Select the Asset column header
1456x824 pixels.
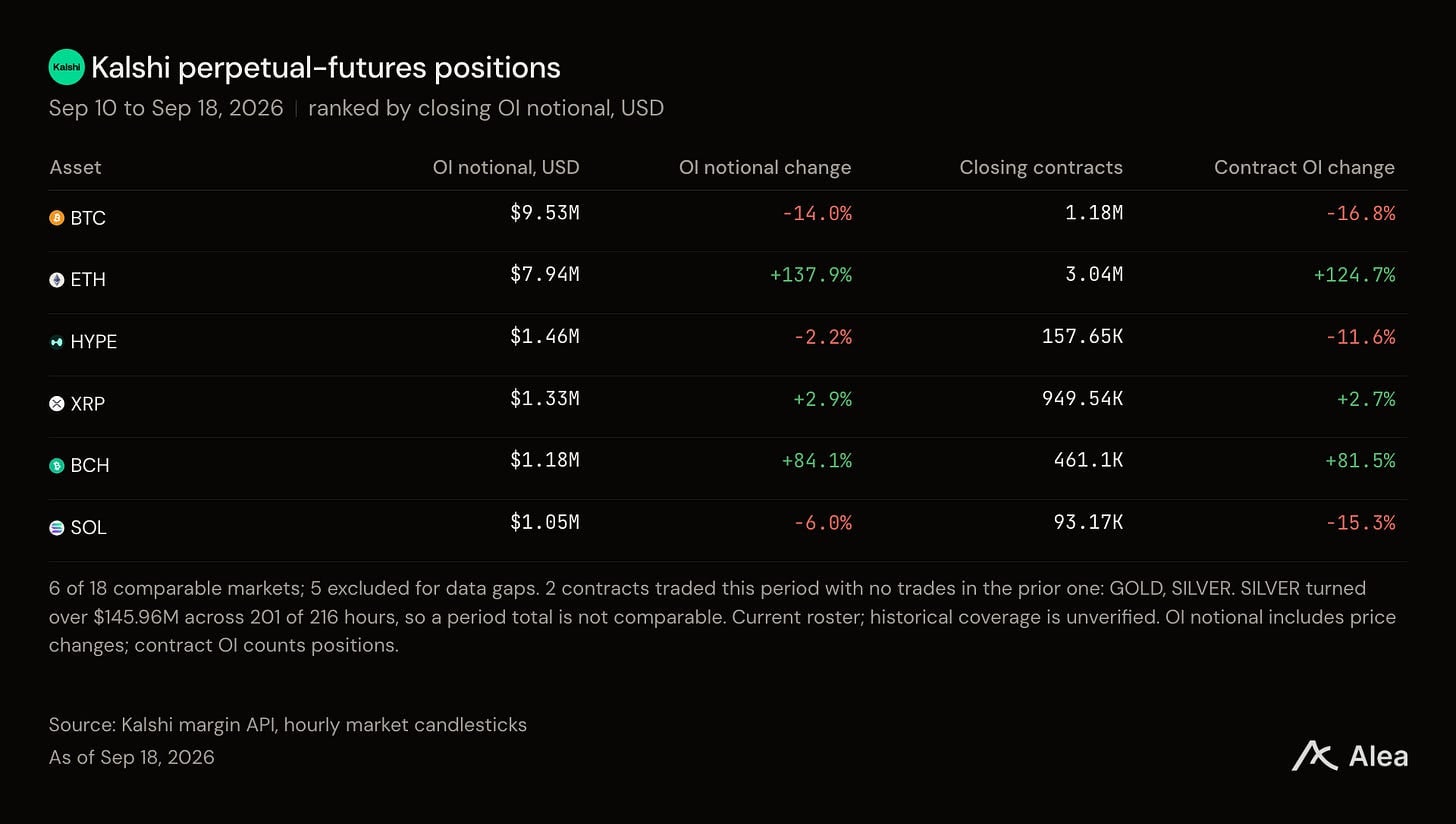pyautogui.click(x=75, y=167)
